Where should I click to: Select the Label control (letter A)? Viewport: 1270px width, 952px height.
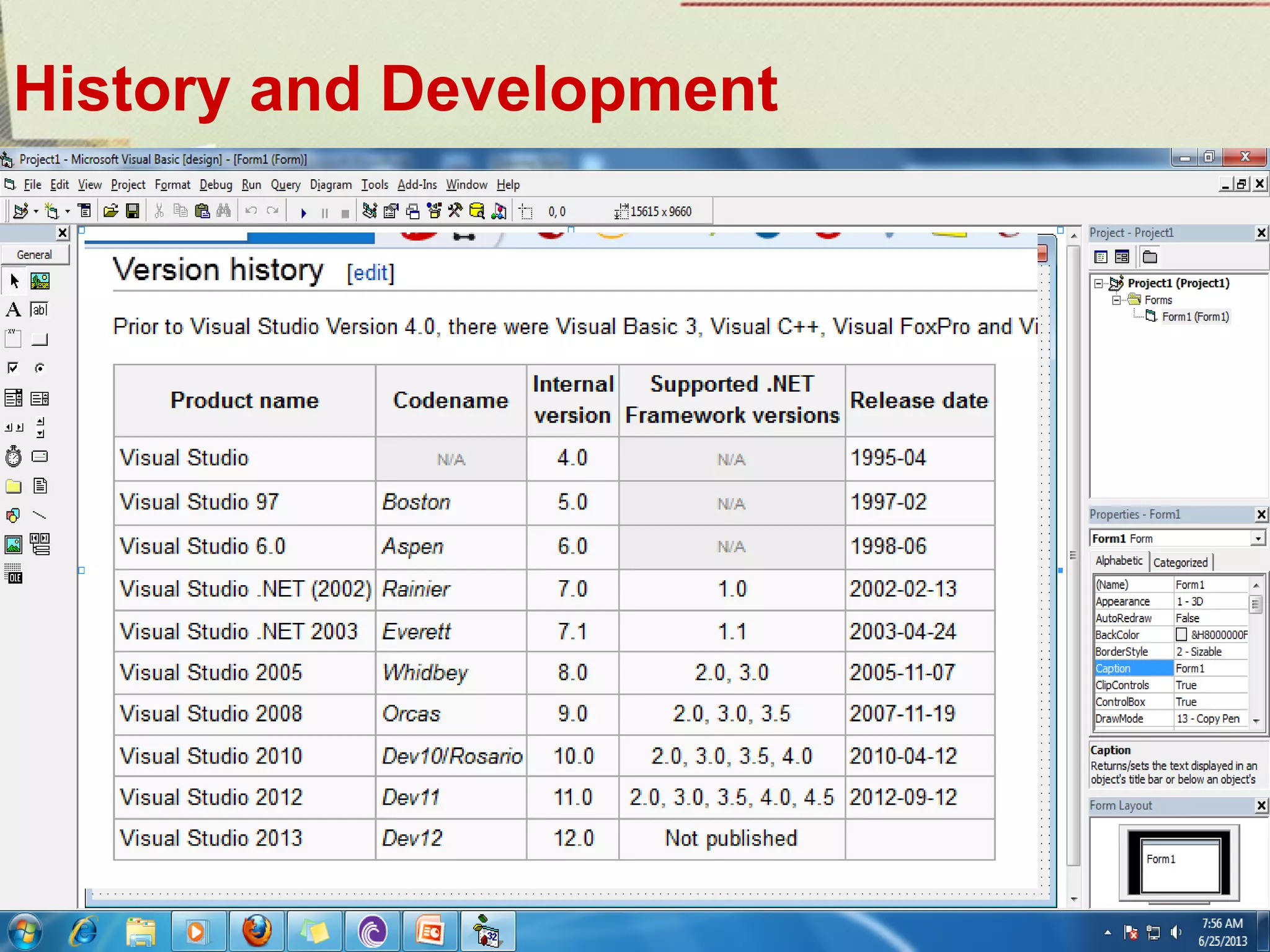point(14,309)
